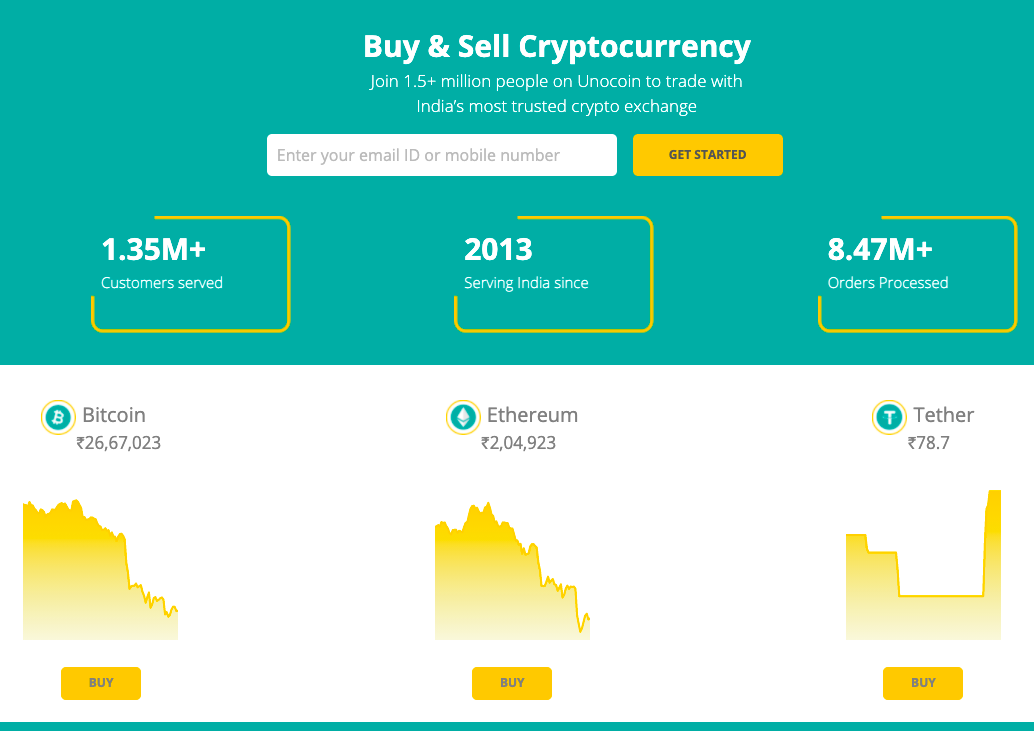
Task: Select the Bitcoin coin name
Action: 114,415
